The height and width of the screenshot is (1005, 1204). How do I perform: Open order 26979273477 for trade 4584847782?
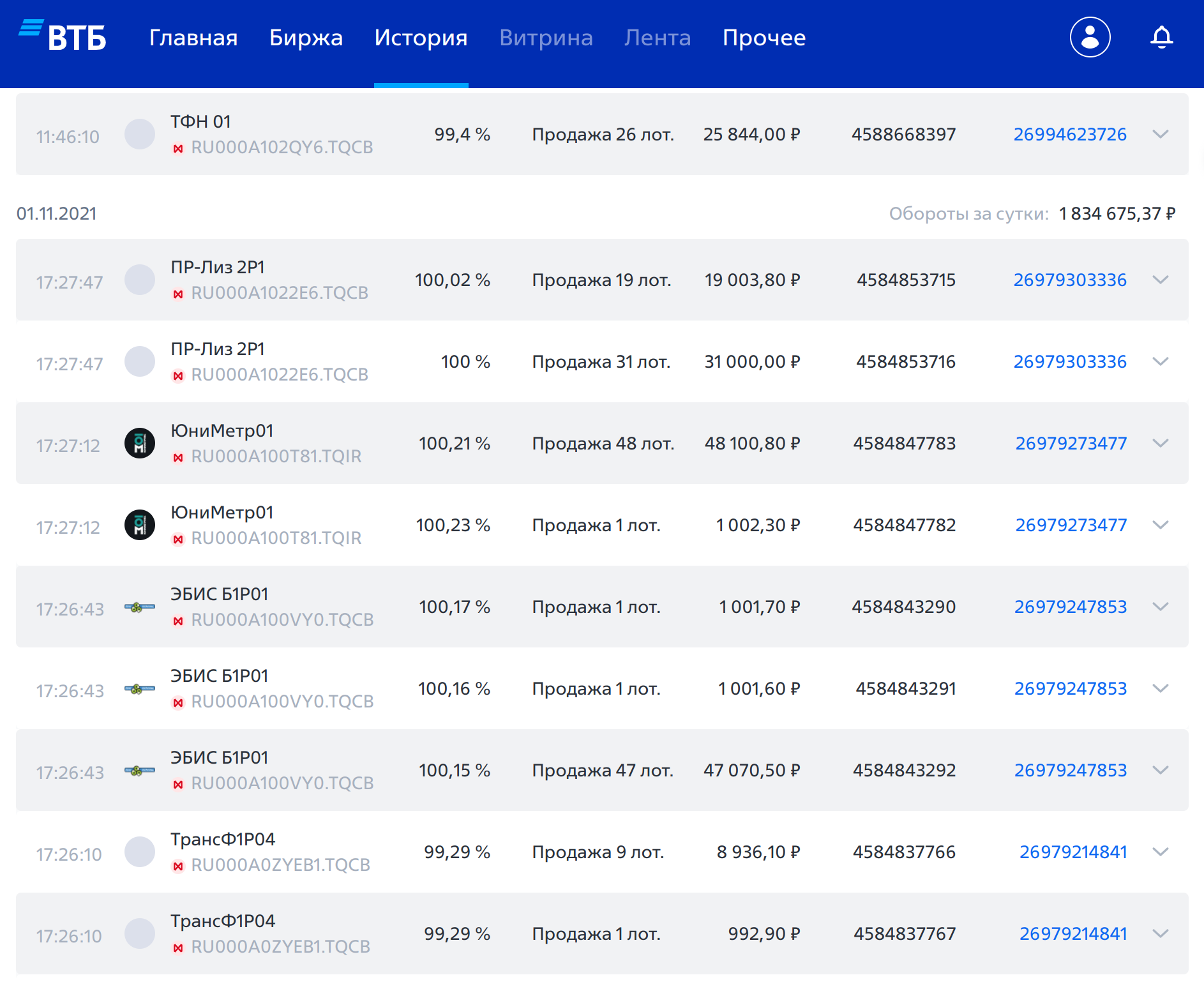click(x=1071, y=525)
